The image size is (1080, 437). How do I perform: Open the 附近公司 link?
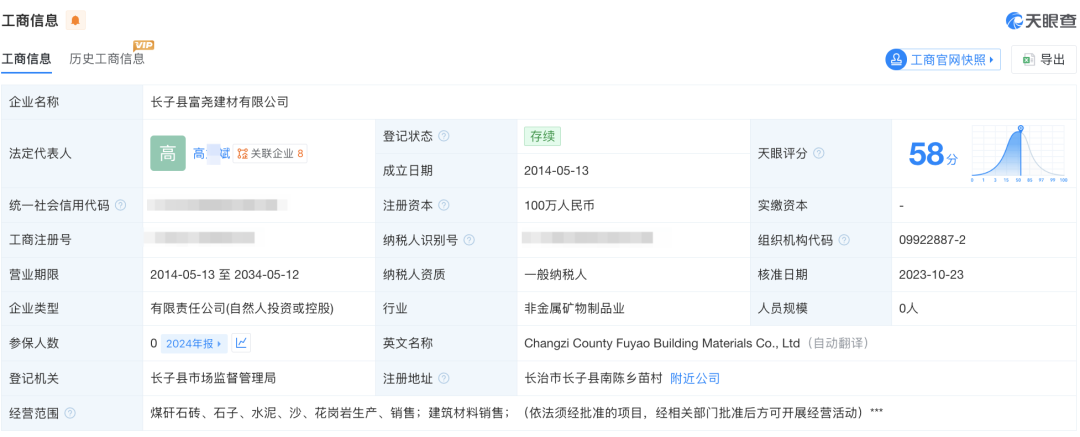point(695,378)
